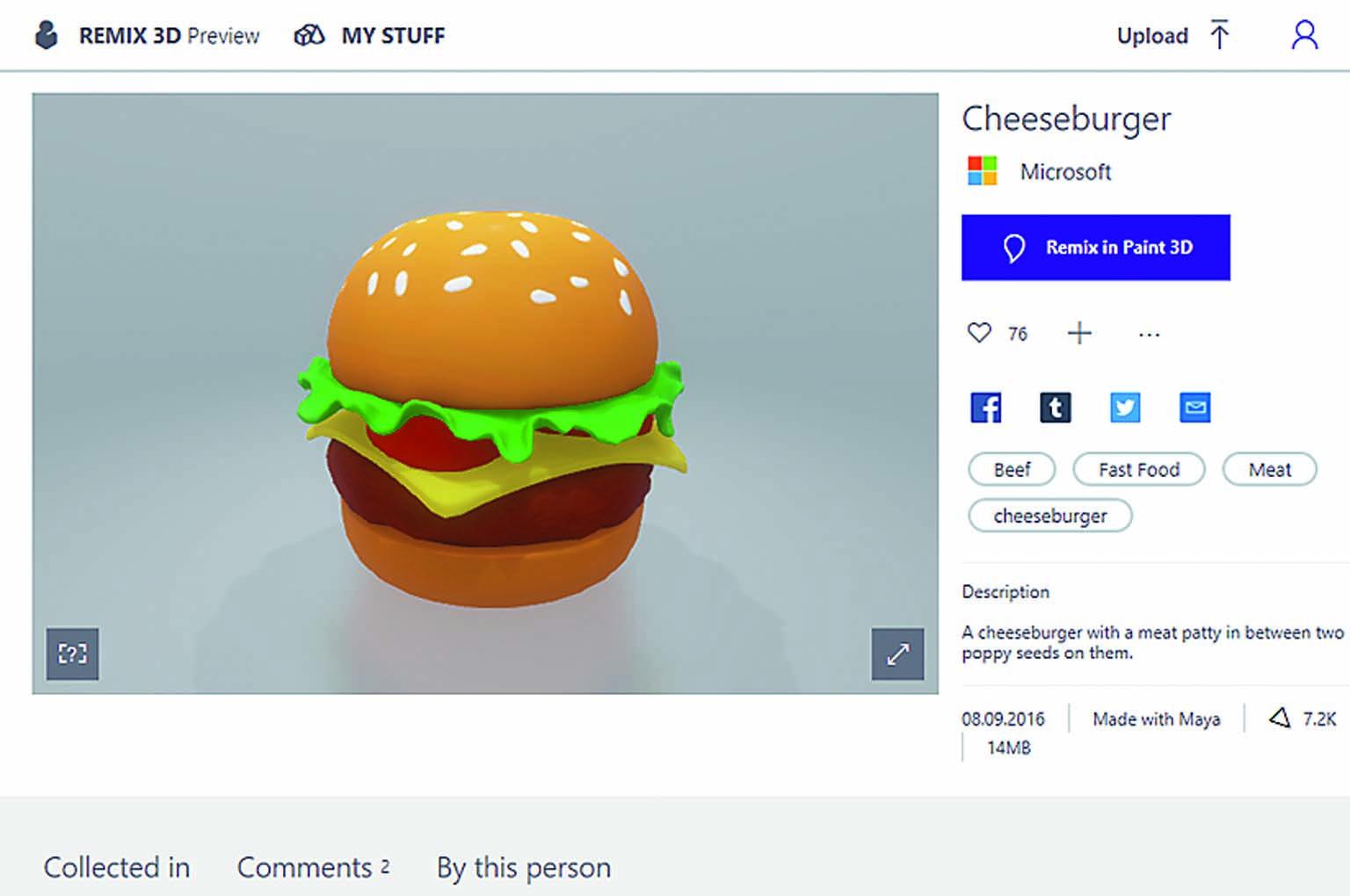The image size is (1350, 896).
Task: Share the model via email icon
Action: point(1194,407)
